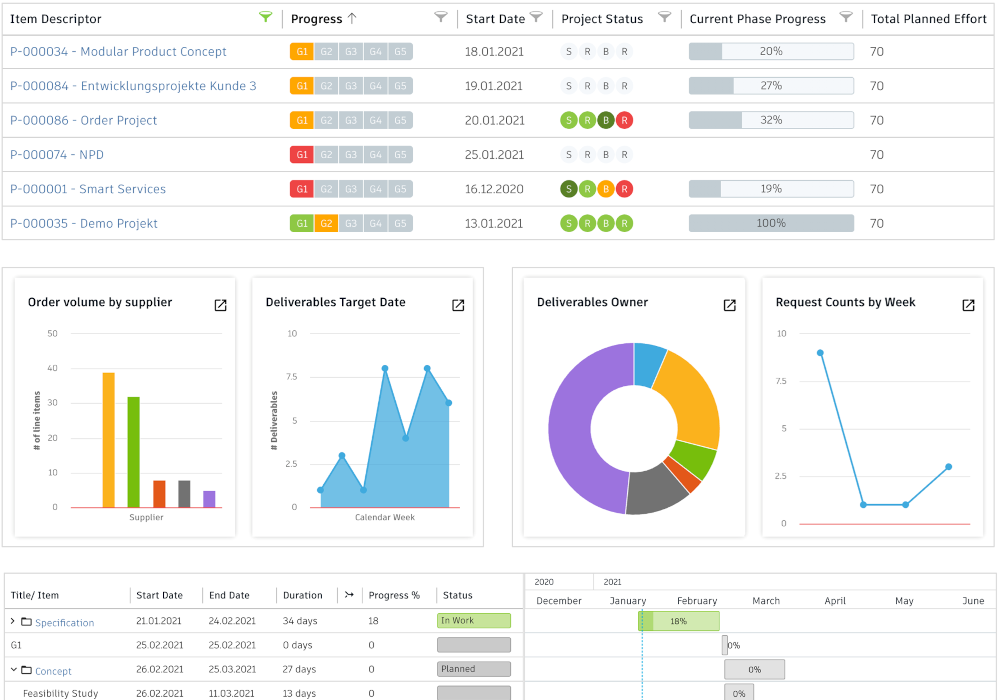Open the Order volume by supplier chart in a popup
1000x700 pixels.
point(220,305)
